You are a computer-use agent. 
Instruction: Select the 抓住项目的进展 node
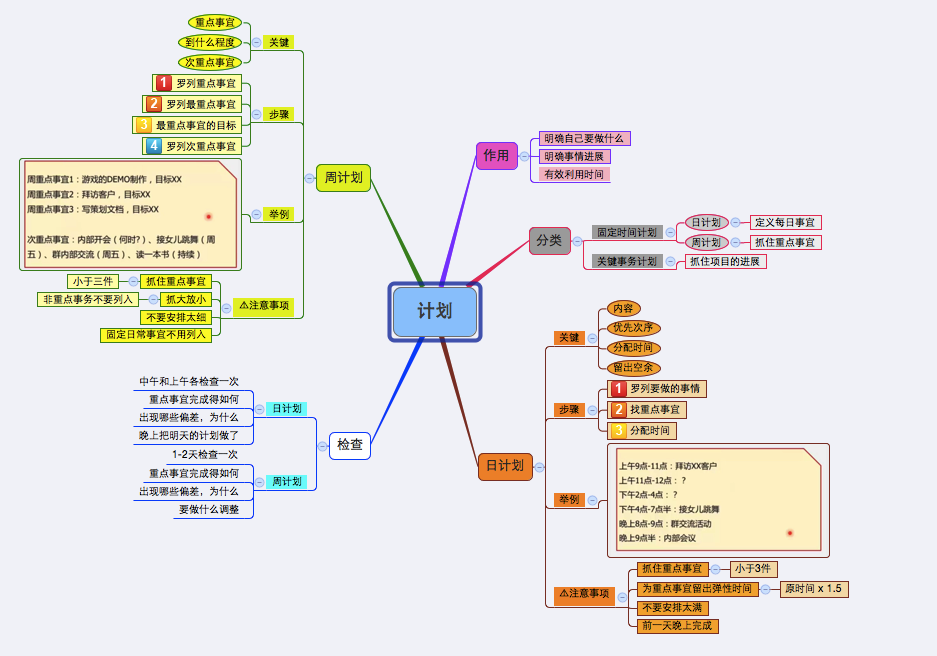point(725,262)
